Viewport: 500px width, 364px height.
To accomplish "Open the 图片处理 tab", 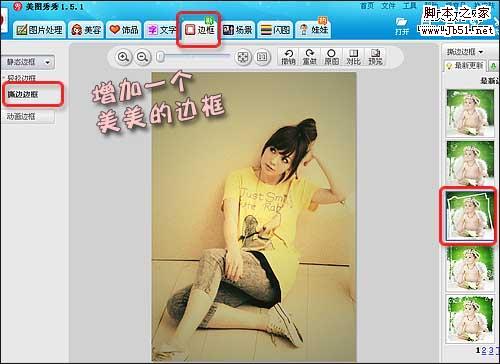I will coord(40,30).
